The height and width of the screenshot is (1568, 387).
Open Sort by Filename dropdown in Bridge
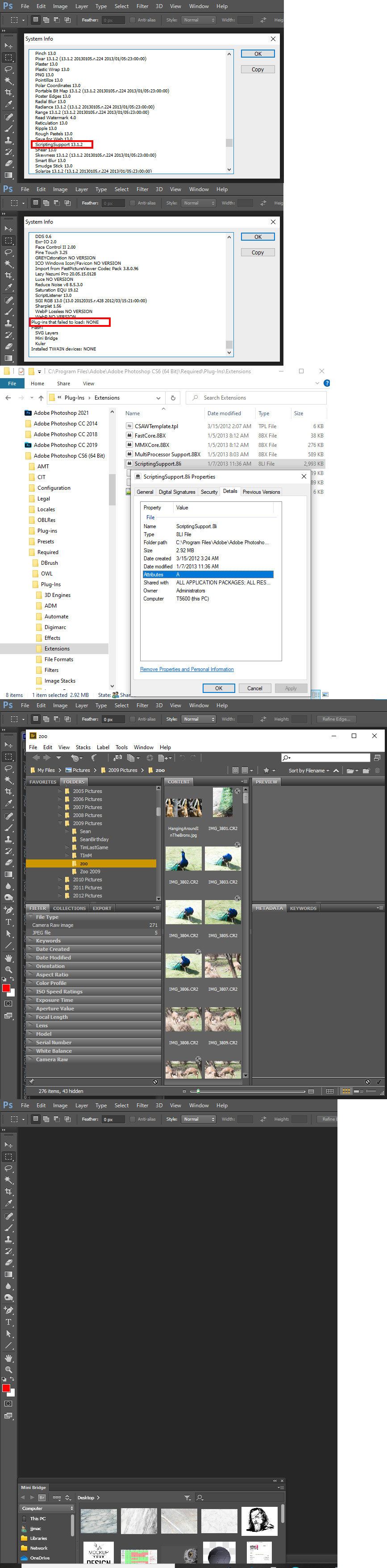[309, 771]
